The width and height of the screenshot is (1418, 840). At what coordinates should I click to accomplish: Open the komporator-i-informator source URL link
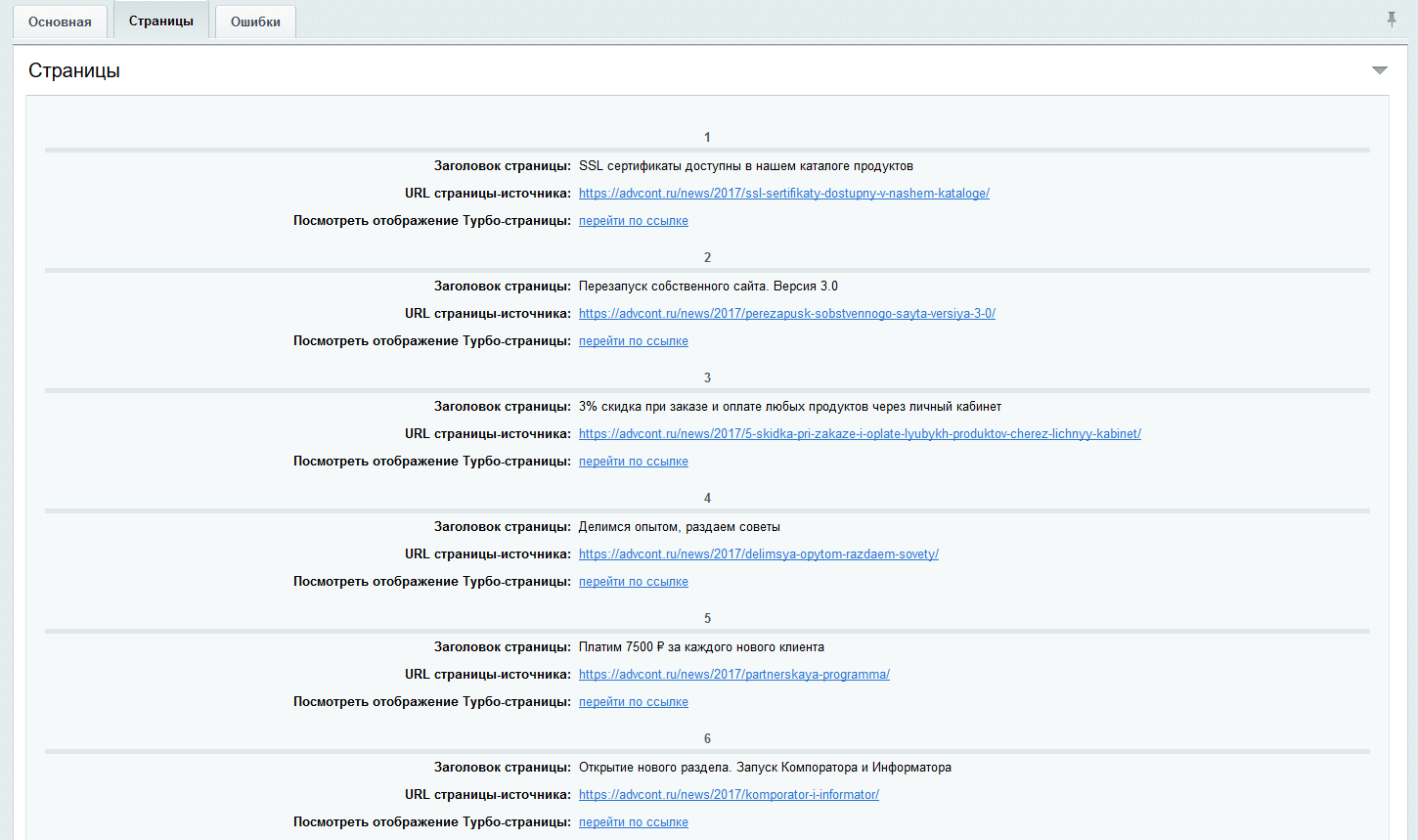tap(729, 795)
